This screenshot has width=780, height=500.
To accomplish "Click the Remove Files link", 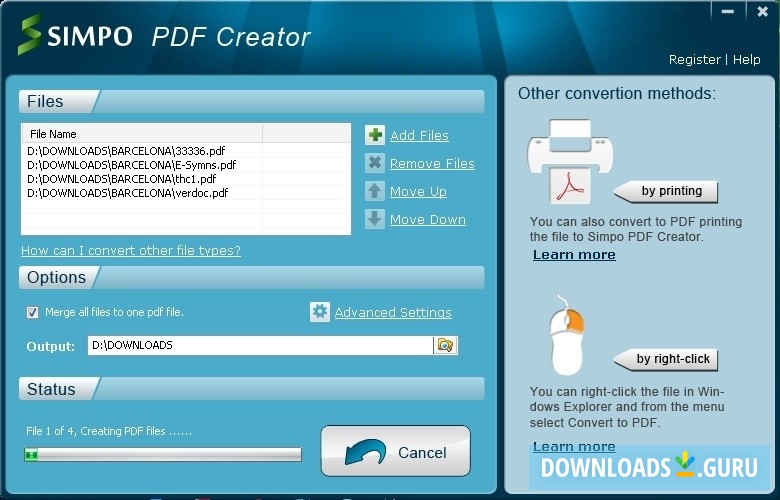I will 432,163.
